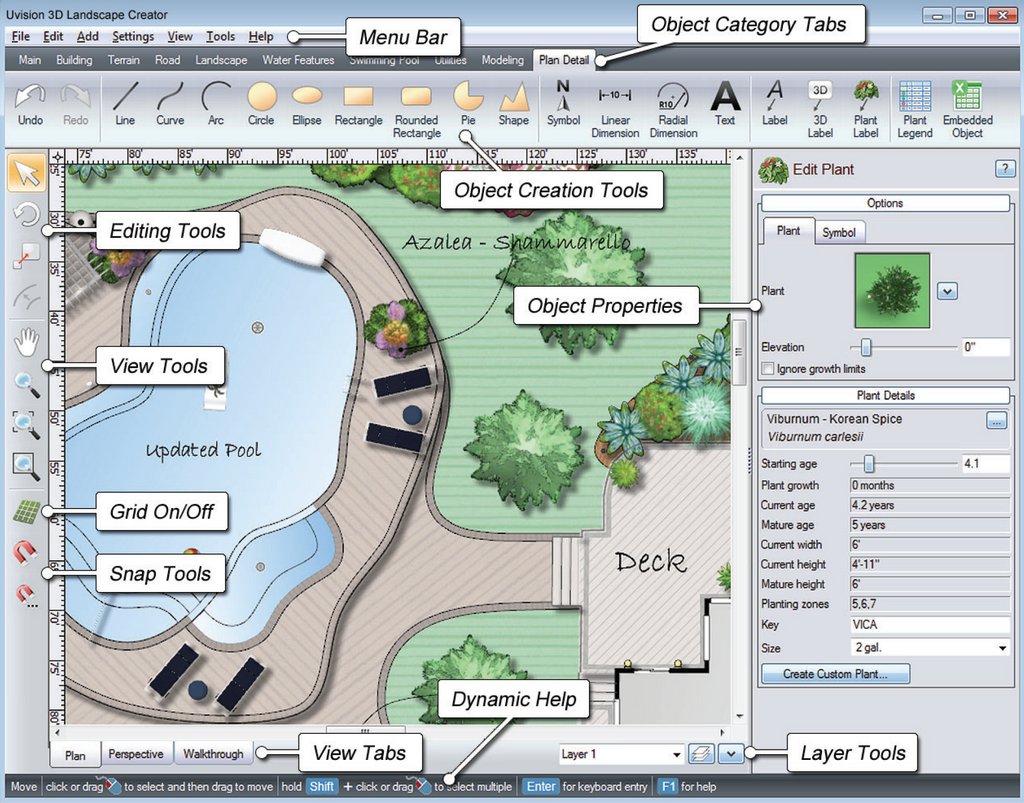
Task: Switch to the Water Features tab
Action: (298, 60)
